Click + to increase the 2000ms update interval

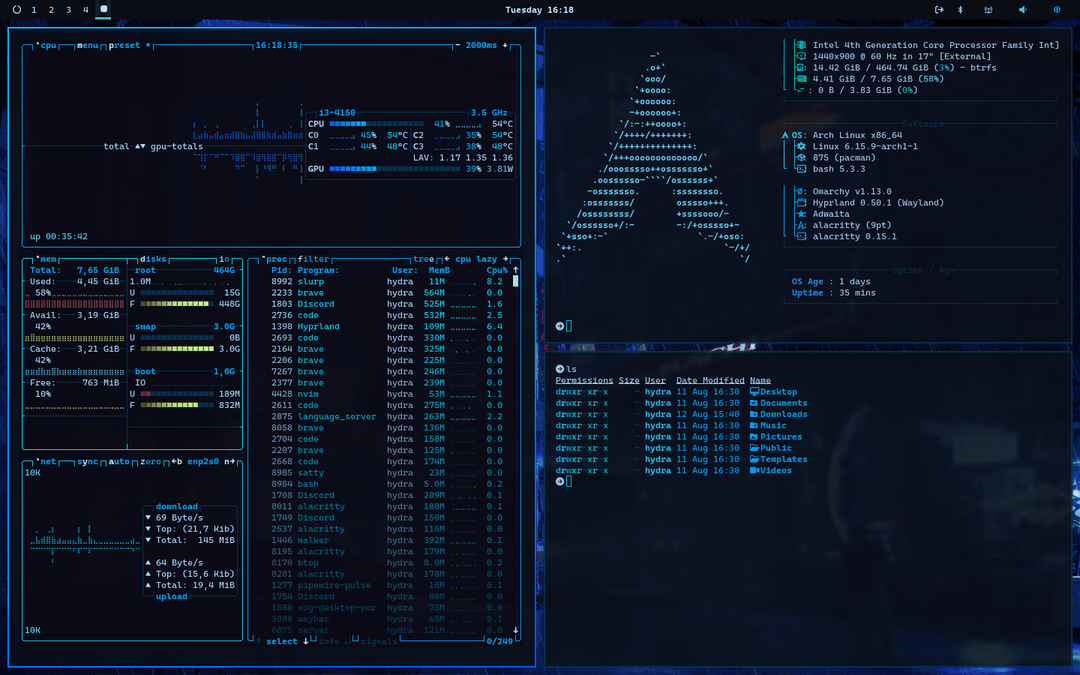click(504, 45)
